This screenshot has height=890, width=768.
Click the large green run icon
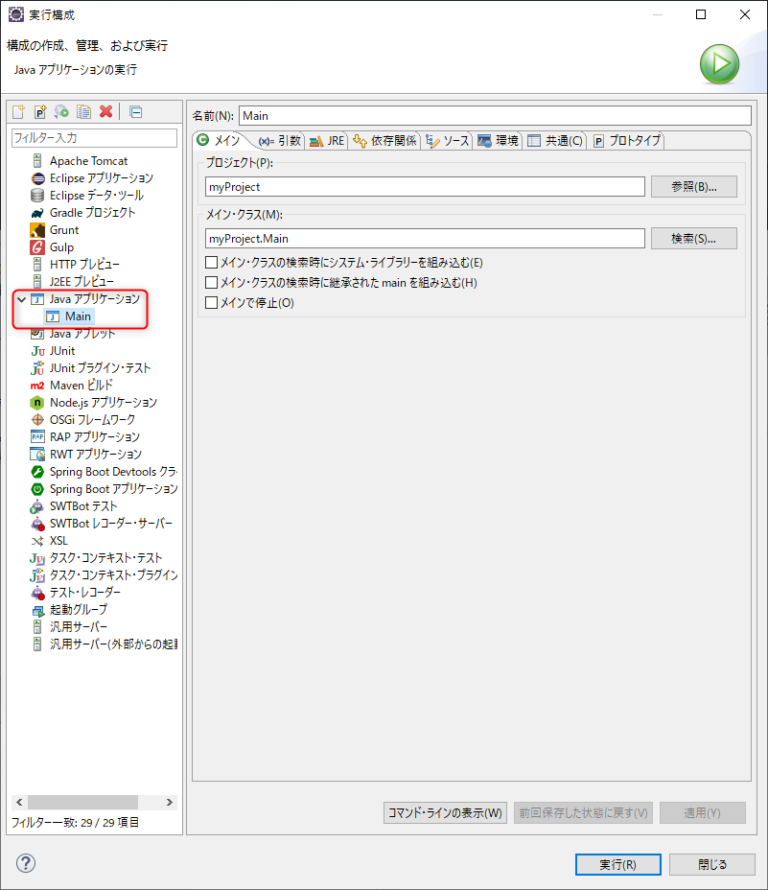point(719,64)
